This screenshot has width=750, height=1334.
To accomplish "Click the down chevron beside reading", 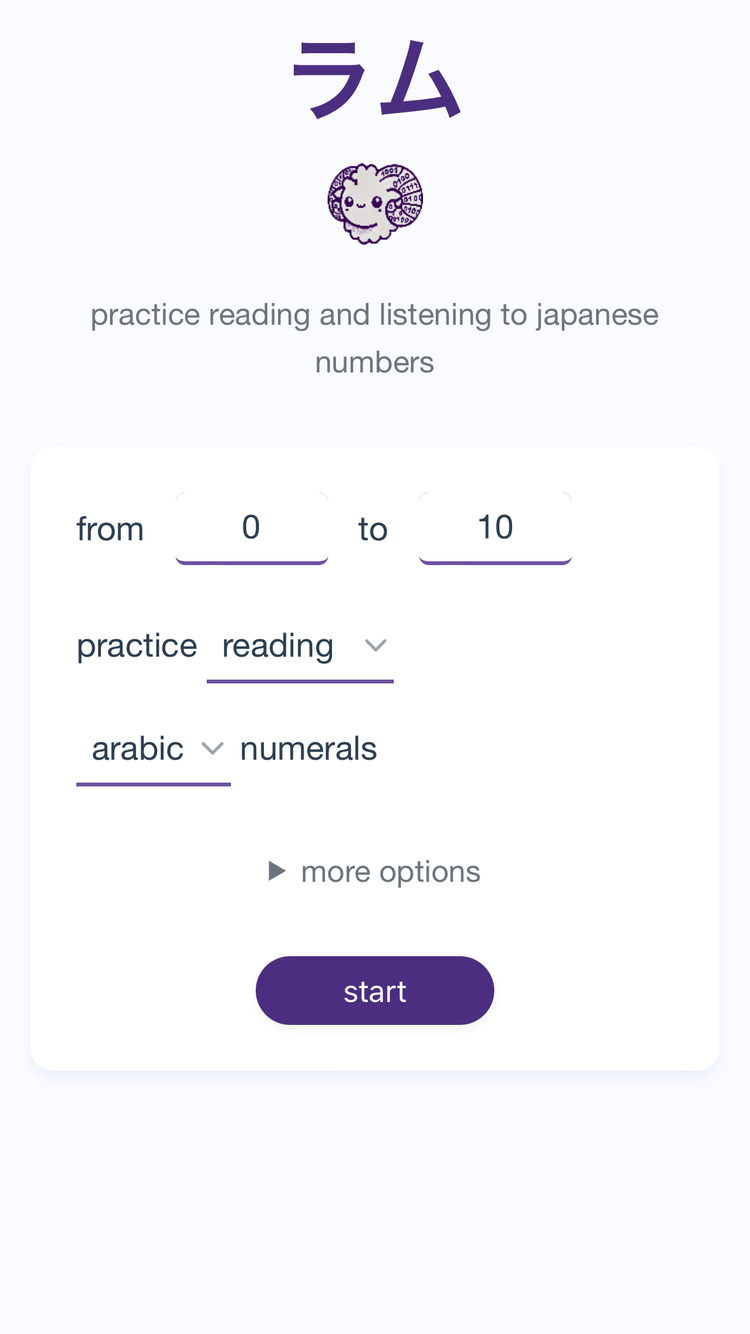I will pos(375,646).
